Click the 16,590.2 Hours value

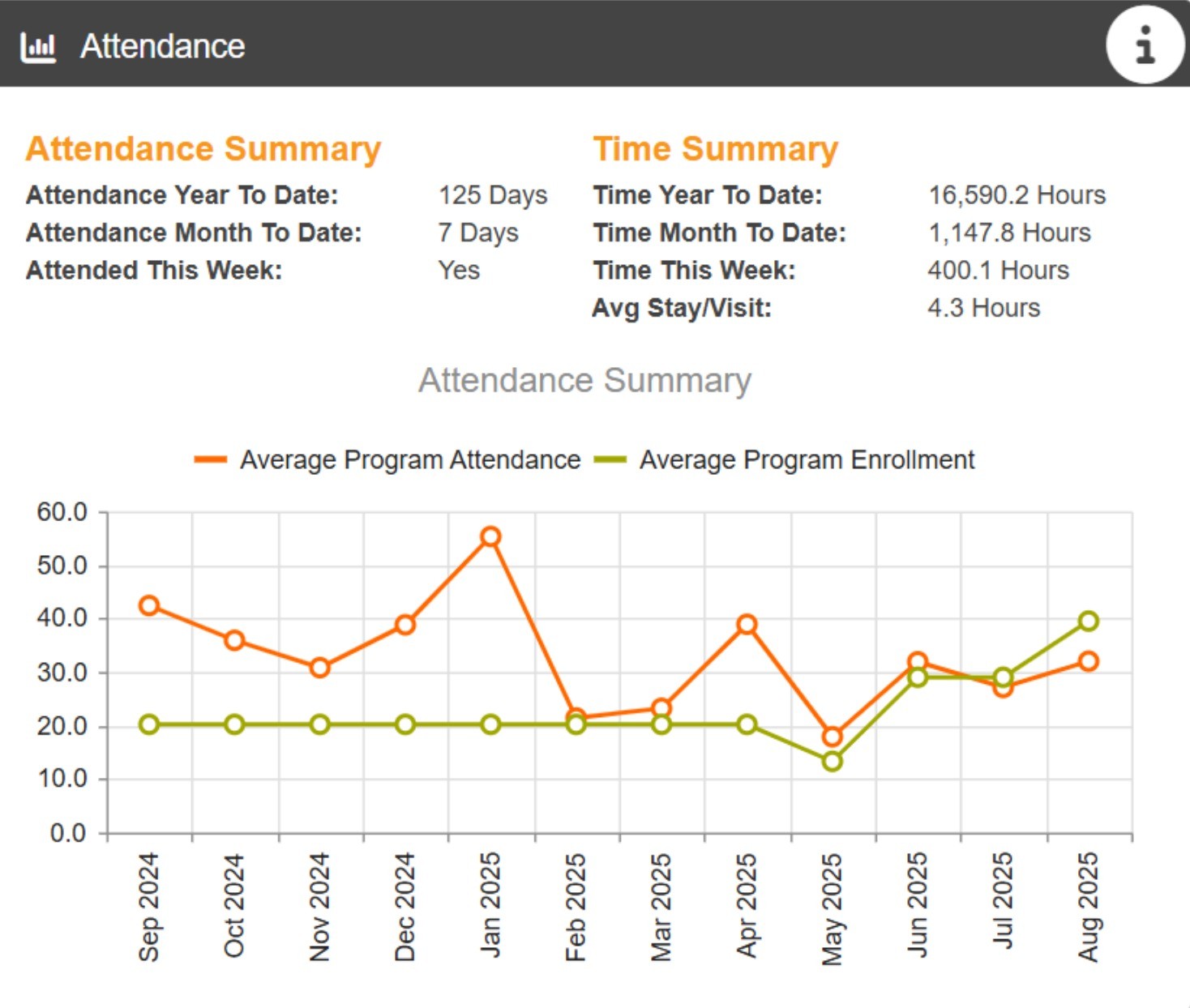(1017, 195)
